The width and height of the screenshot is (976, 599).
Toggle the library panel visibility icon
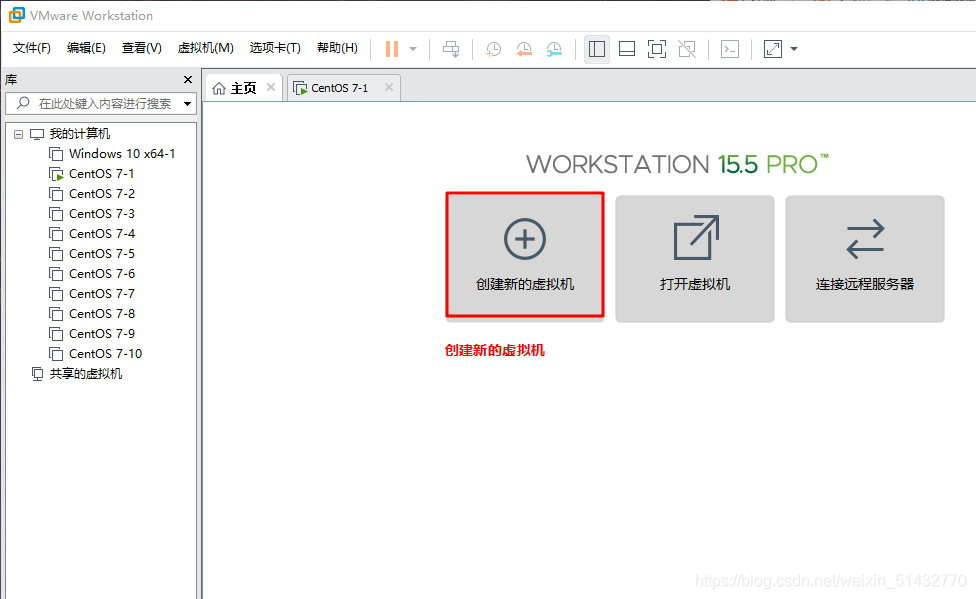(596, 48)
